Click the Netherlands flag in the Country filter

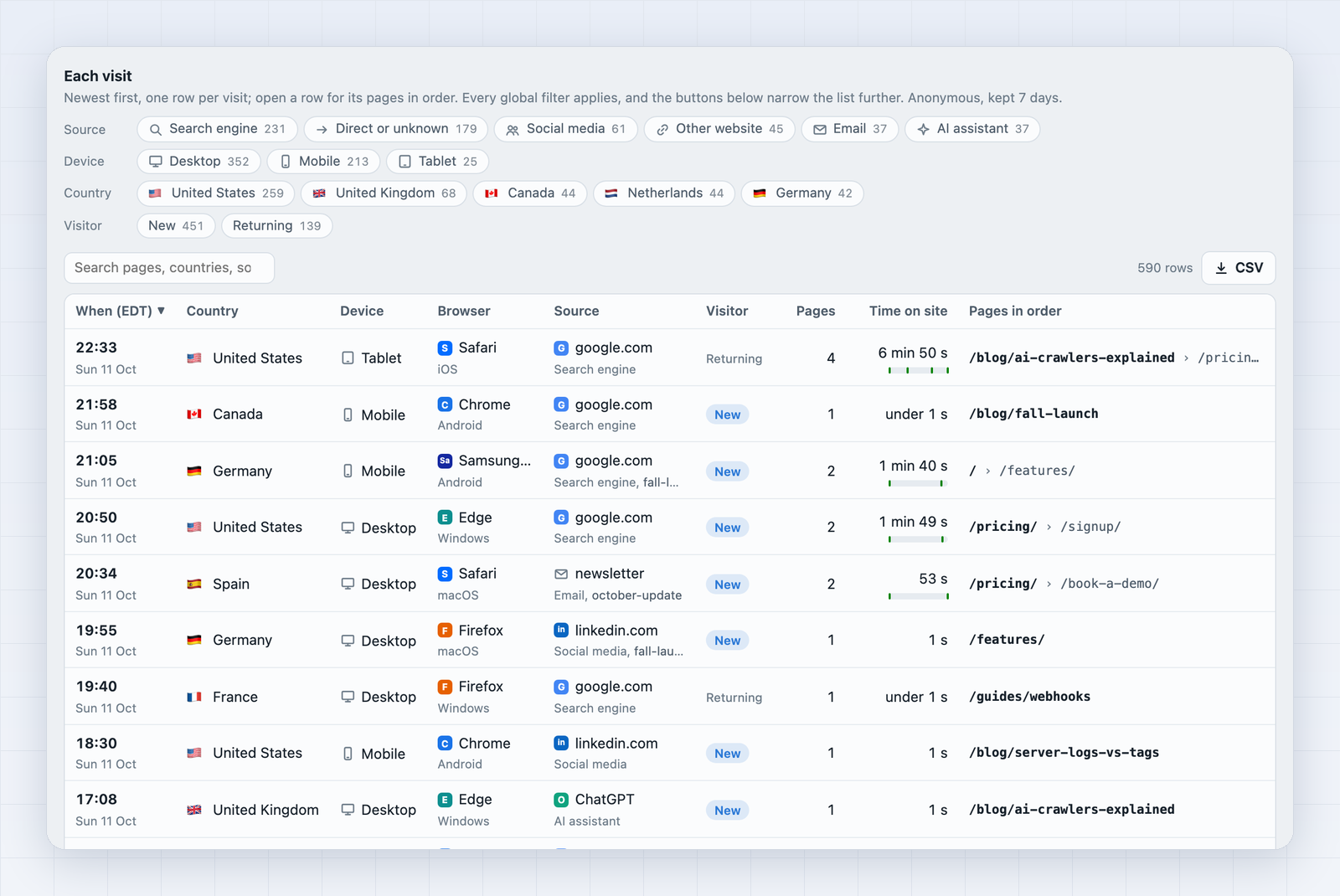click(x=611, y=193)
